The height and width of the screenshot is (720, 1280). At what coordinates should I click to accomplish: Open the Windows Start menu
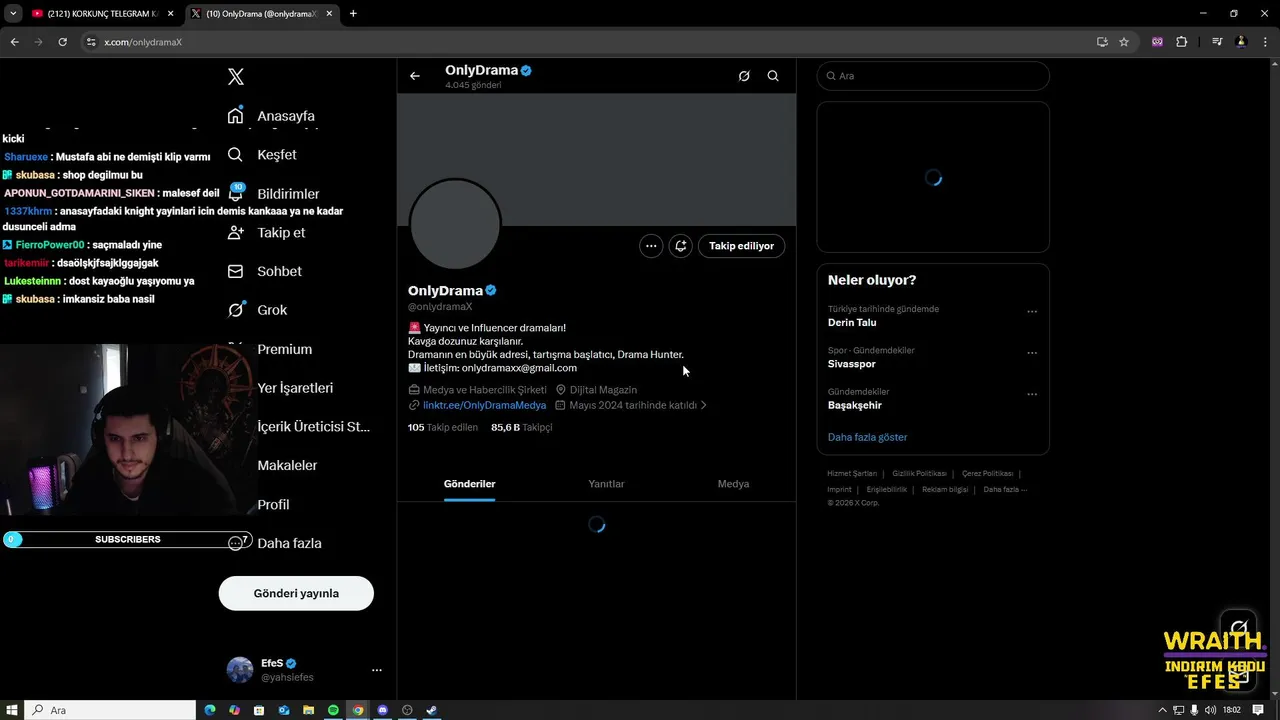point(12,710)
